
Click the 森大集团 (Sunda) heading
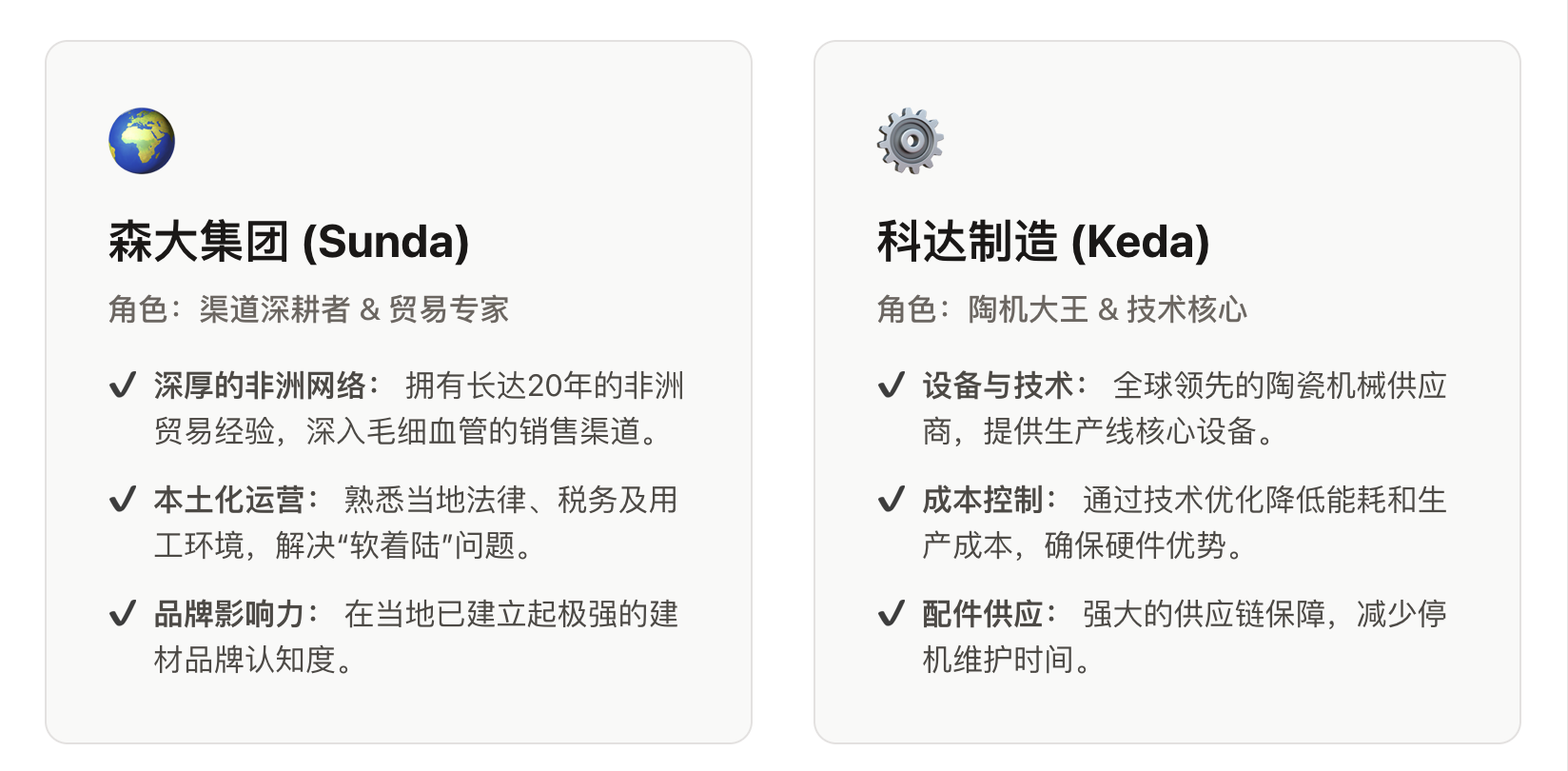[x=288, y=242]
